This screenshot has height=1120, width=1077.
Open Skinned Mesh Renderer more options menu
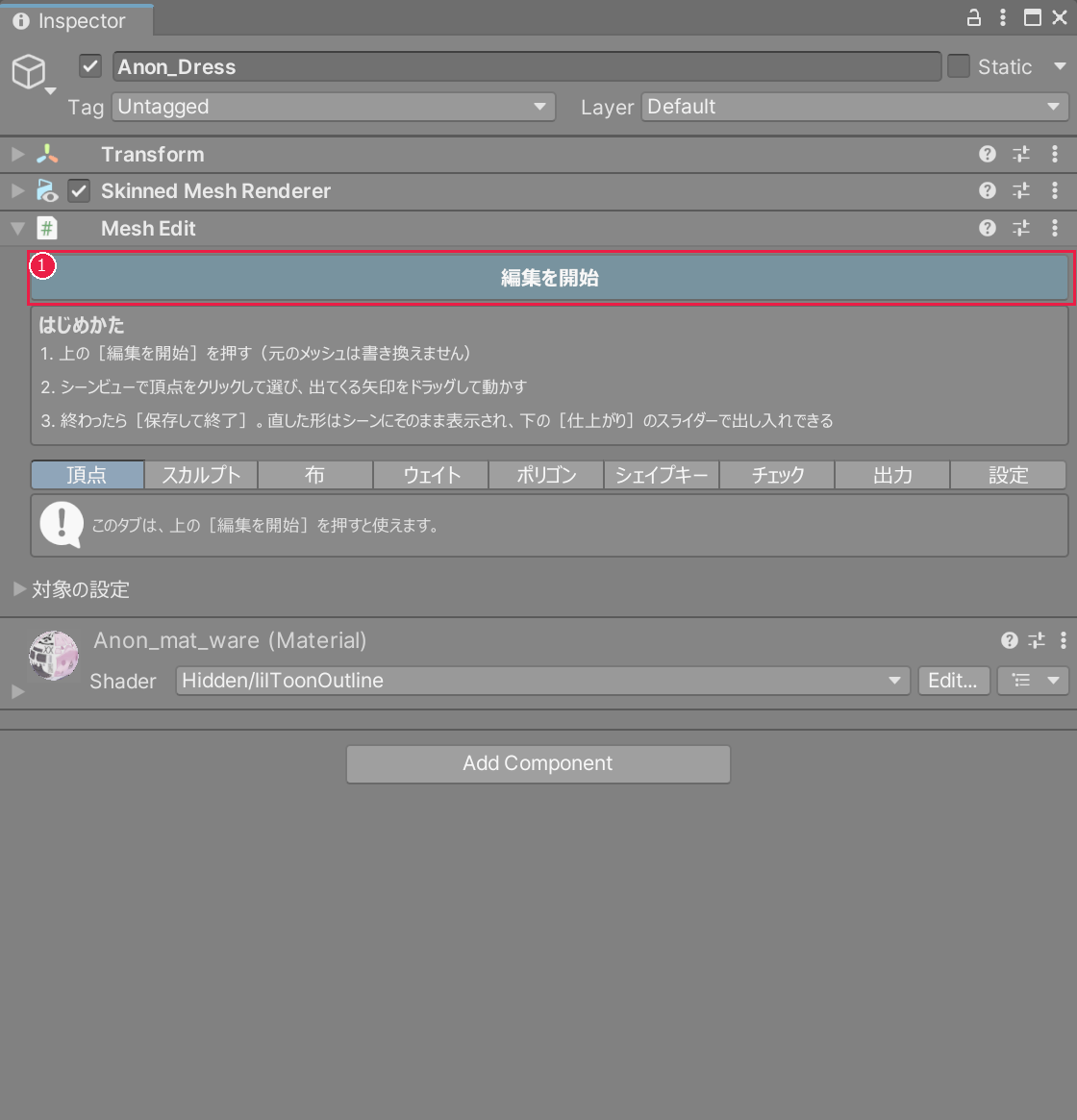pyautogui.click(x=1055, y=190)
